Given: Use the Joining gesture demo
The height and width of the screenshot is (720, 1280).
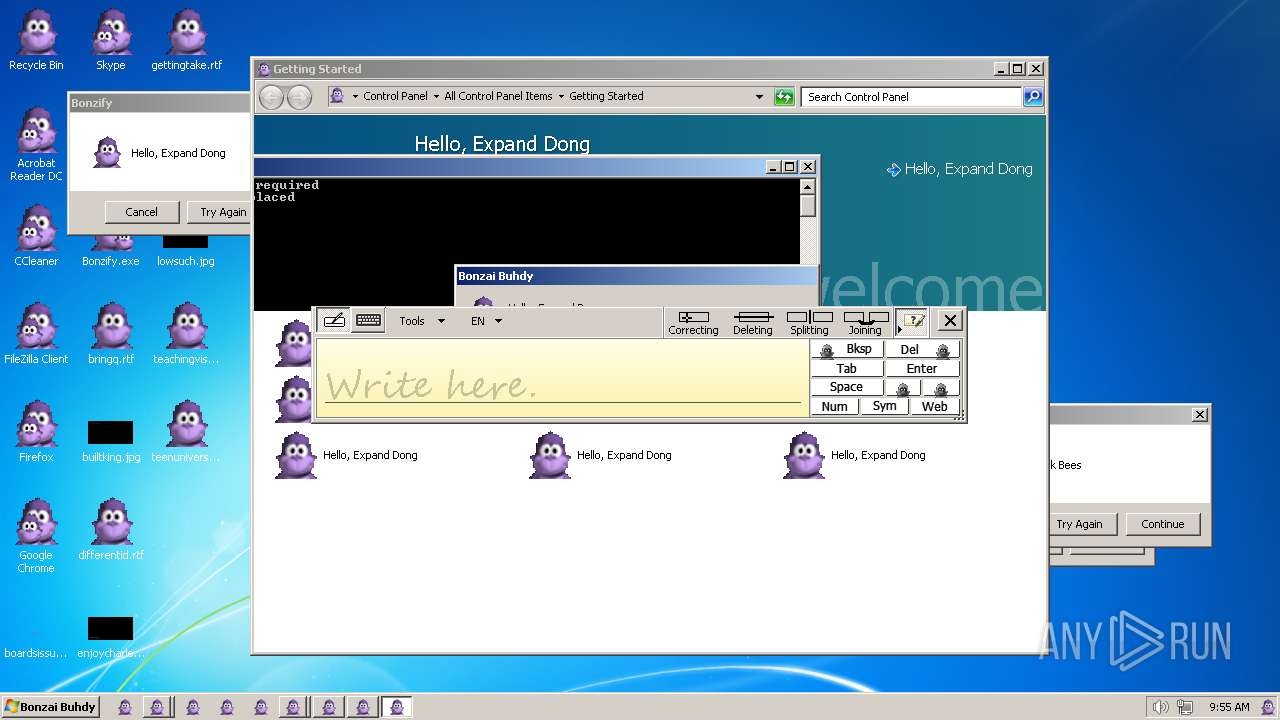Looking at the screenshot, I should click(x=865, y=323).
